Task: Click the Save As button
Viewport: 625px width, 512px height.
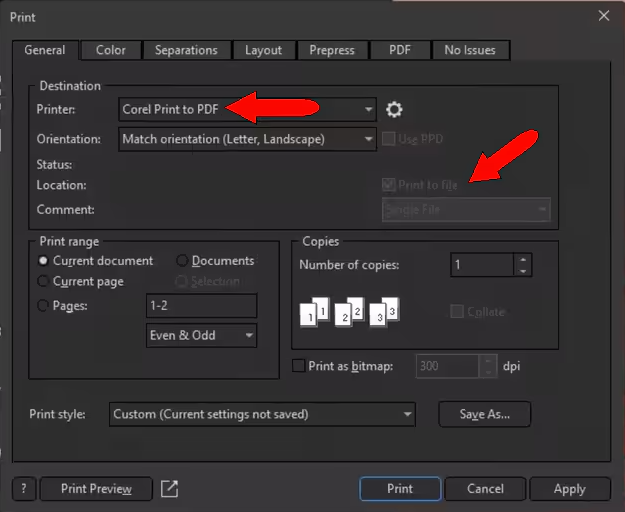Action: [484, 414]
